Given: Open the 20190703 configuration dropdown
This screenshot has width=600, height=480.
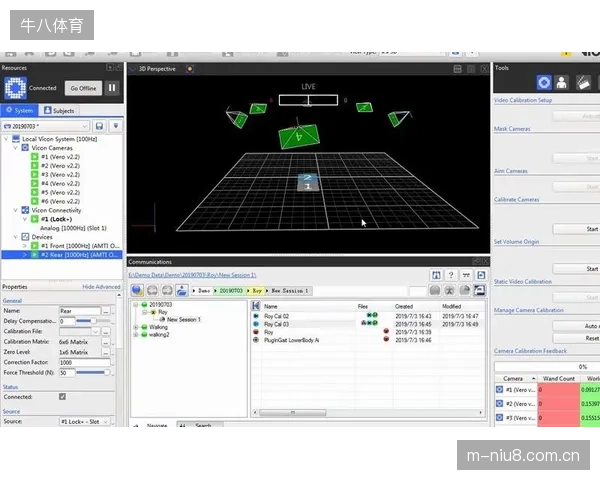Looking at the screenshot, I should click(x=46, y=126).
